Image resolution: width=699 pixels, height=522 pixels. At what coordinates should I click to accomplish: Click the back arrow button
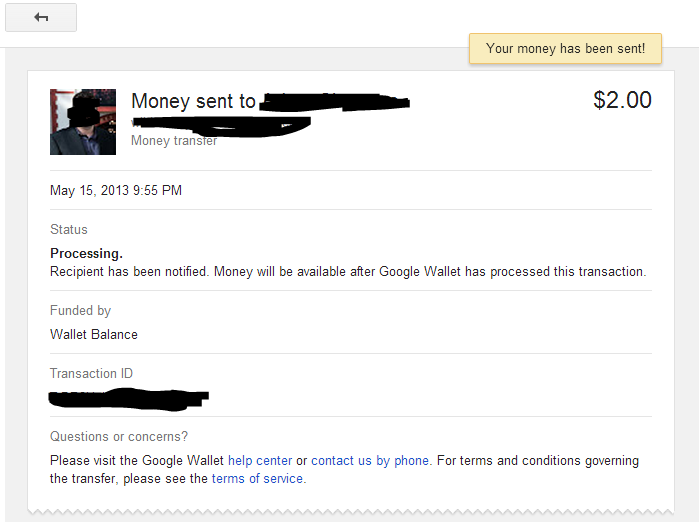[41, 18]
